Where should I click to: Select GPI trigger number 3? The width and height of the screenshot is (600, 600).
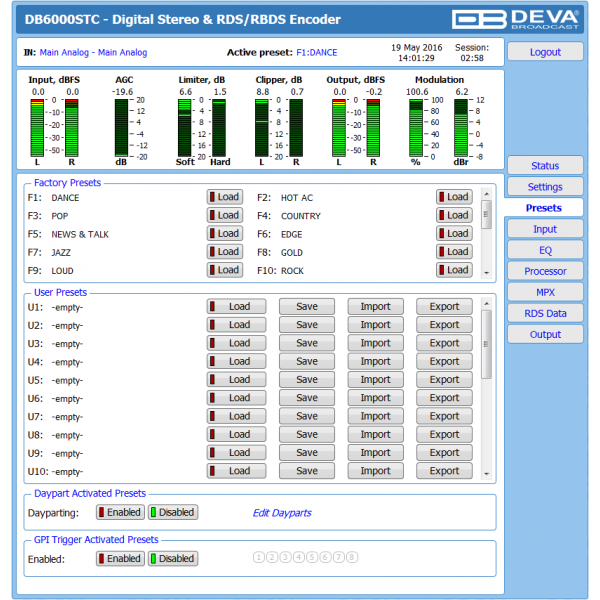[285, 557]
